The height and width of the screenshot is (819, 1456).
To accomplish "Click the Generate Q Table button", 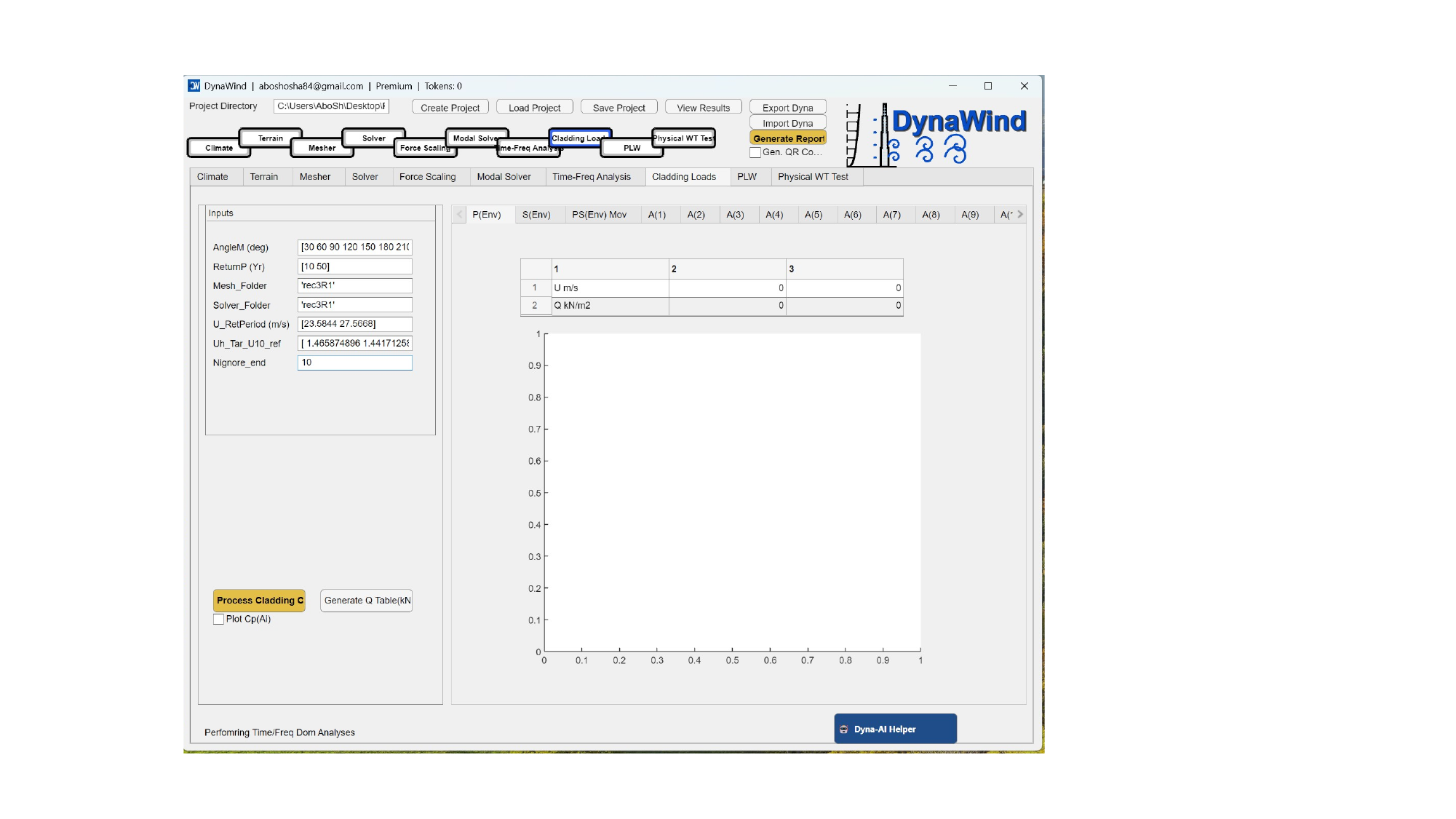I will click(x=367, y=601).
